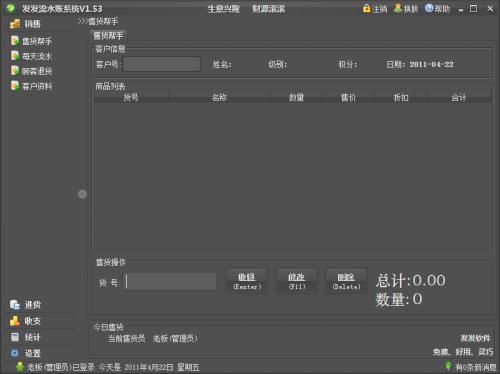Sort by the 折扣 column header
The width and height of the screenshot is (500, 374).
coord(401,97)
